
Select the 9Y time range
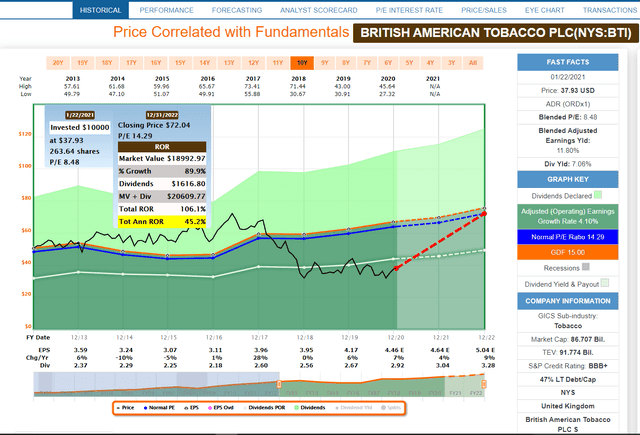pyautogui.click(x=324, y=63)
